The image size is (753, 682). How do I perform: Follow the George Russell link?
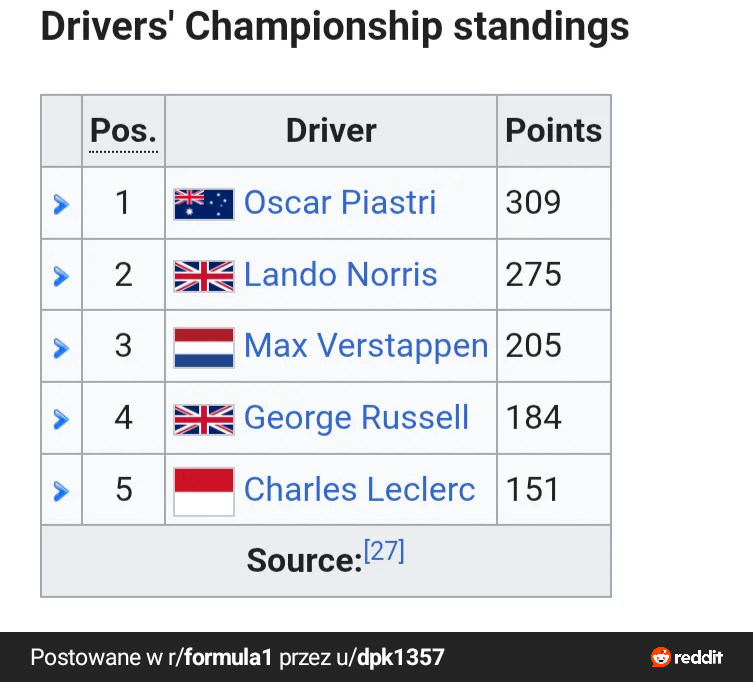click(356, 418)
